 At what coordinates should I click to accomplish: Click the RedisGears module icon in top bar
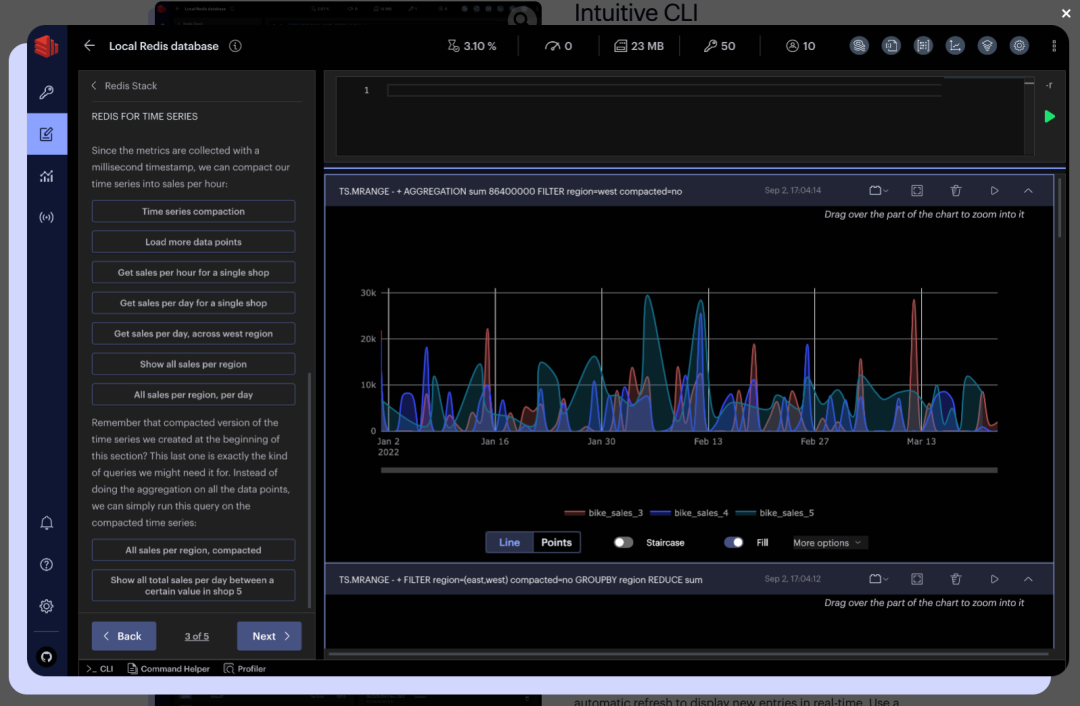click(1019, 45)
